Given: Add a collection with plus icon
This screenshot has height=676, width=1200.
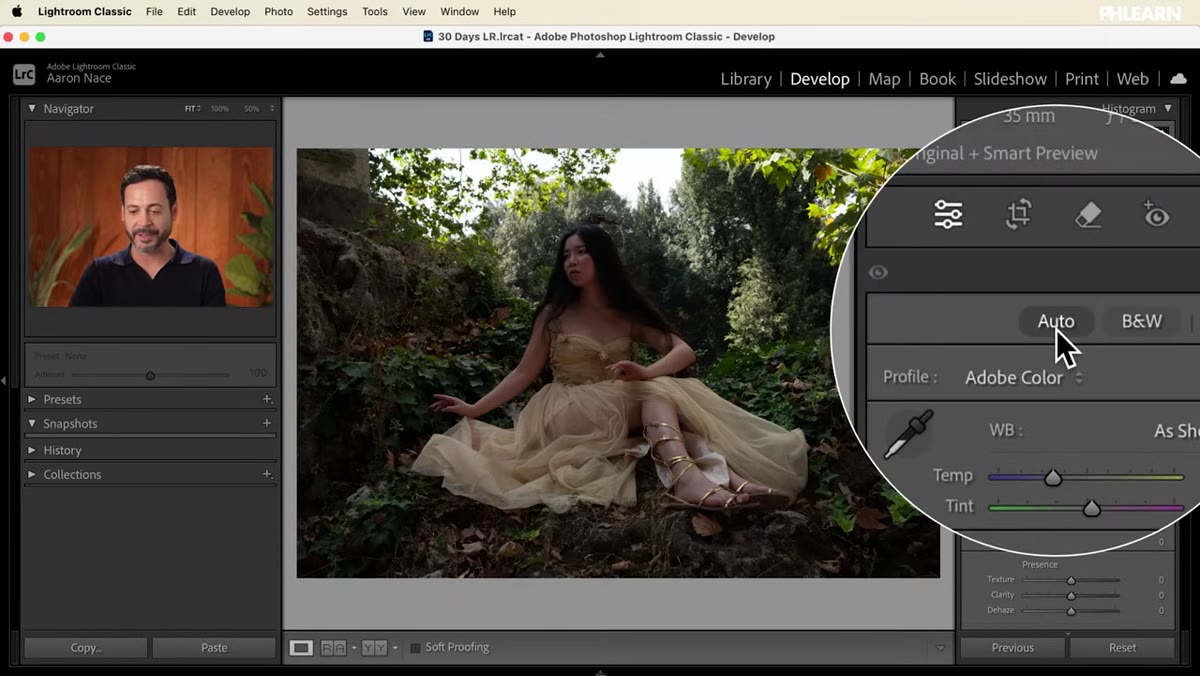Looking at the screenshot, I should point(267,474).
